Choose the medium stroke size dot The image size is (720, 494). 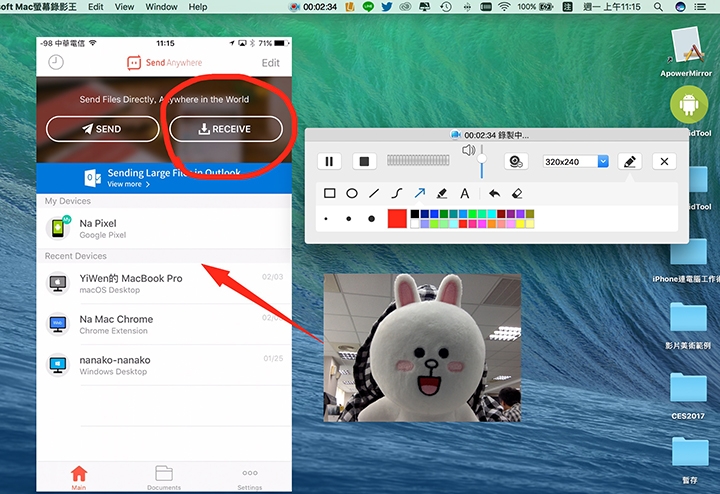click(349, 219)
